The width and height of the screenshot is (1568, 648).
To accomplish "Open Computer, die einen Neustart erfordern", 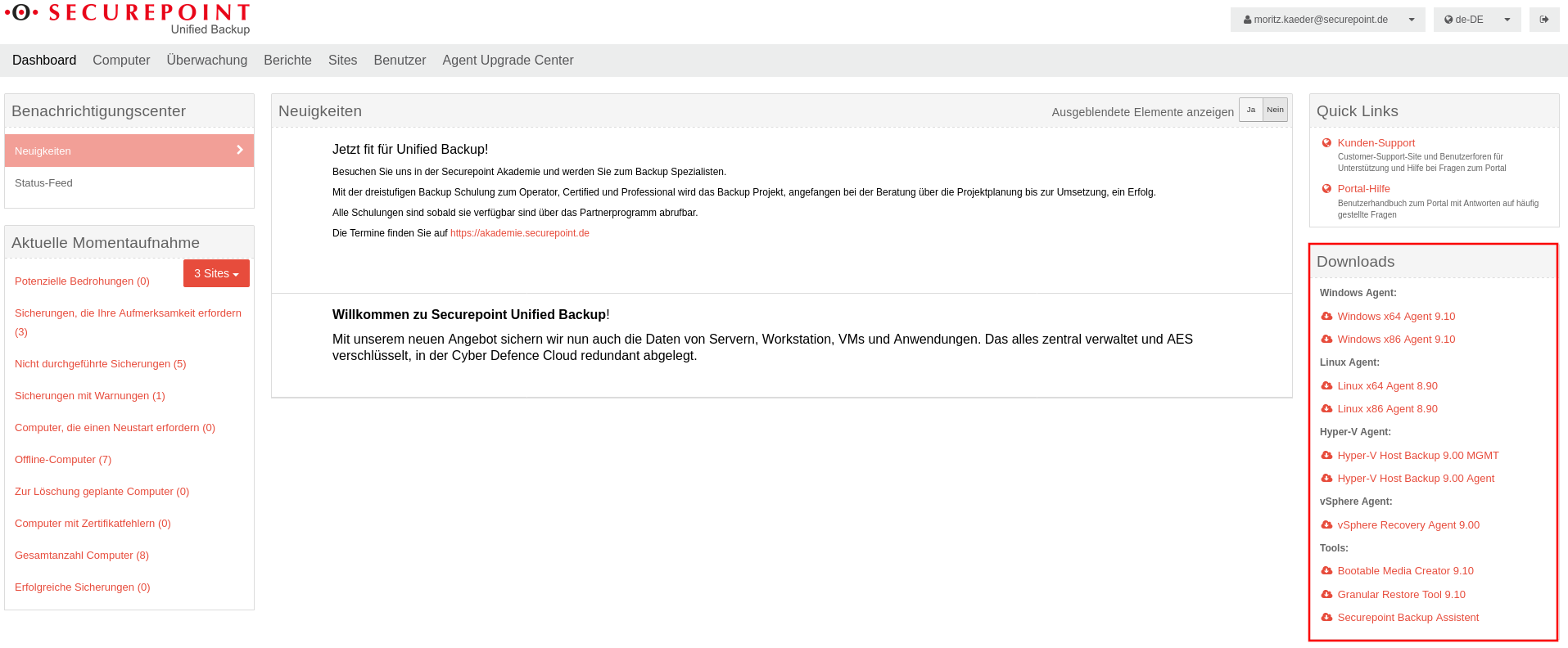I will (x=115, y=427).
